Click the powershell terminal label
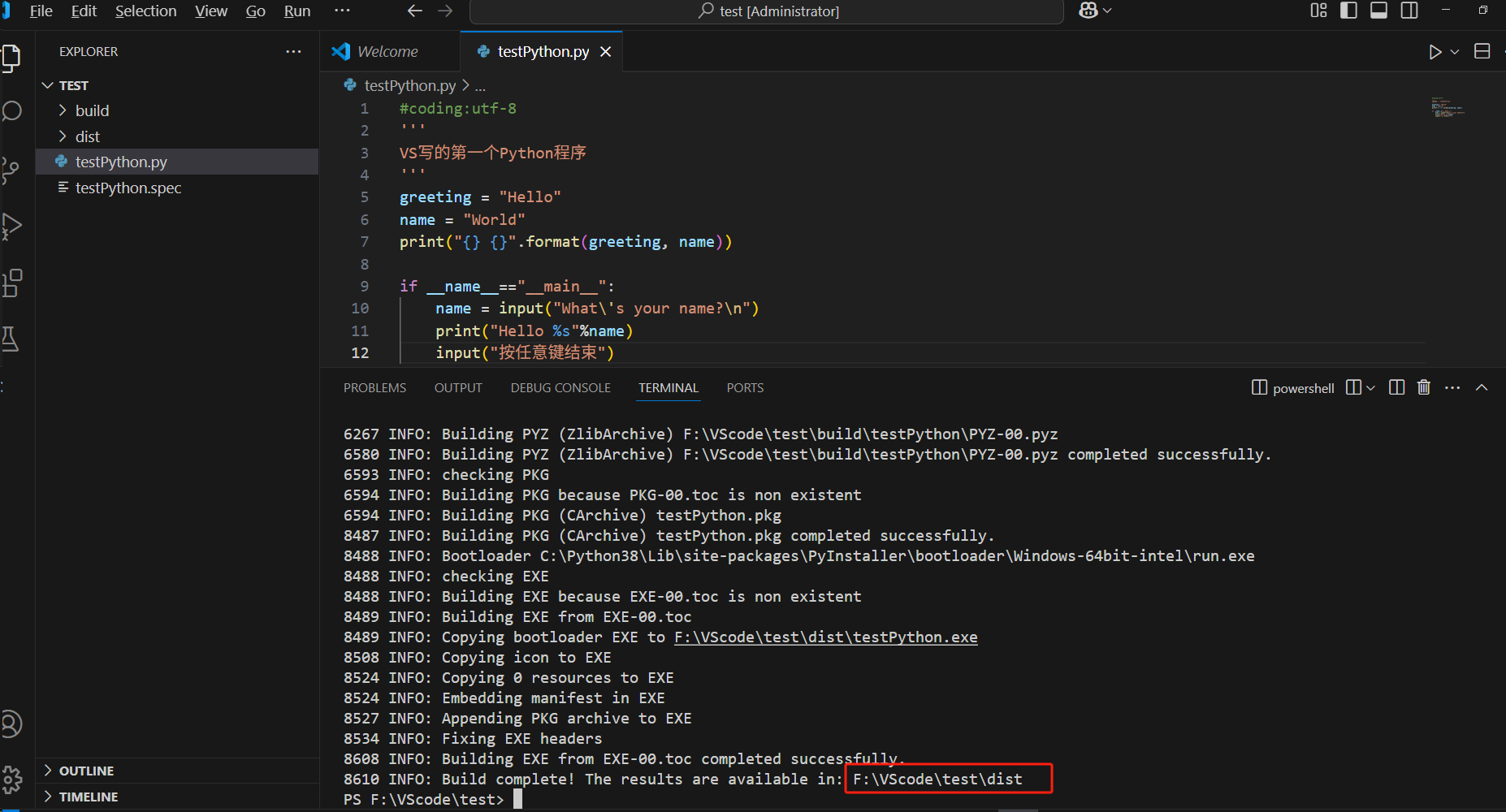 (x=1293, y=388)
